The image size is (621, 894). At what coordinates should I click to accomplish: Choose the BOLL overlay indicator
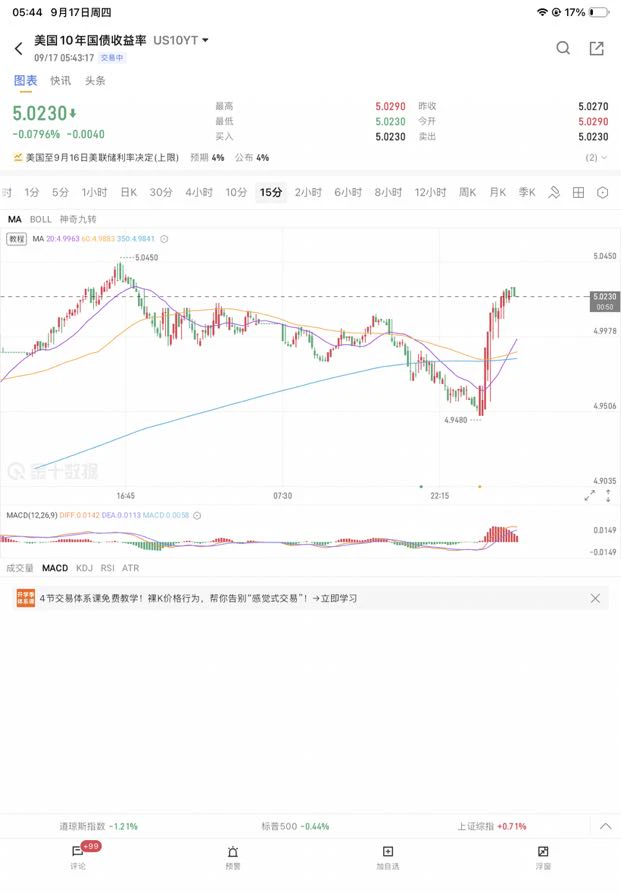pos(40,220)
